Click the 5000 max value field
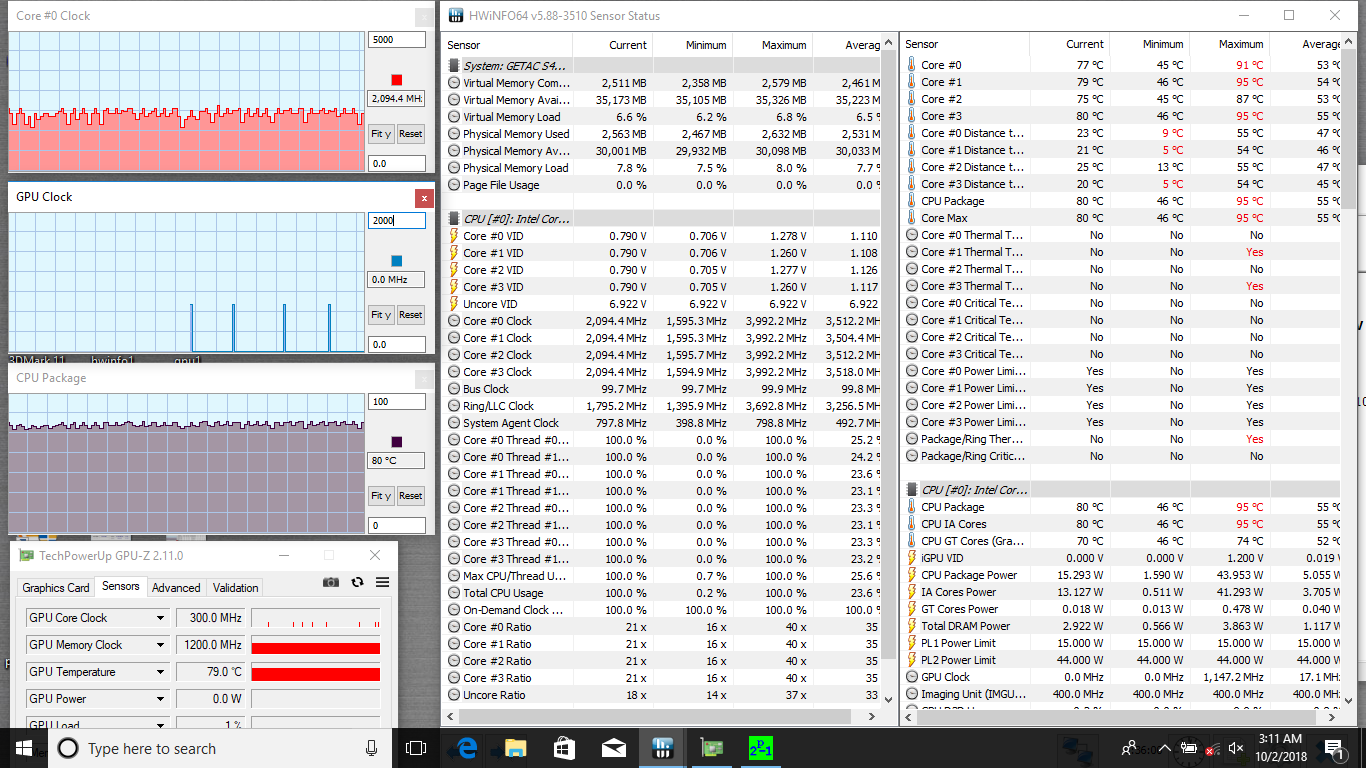1366x768 pixels. (x=396, y=40)
